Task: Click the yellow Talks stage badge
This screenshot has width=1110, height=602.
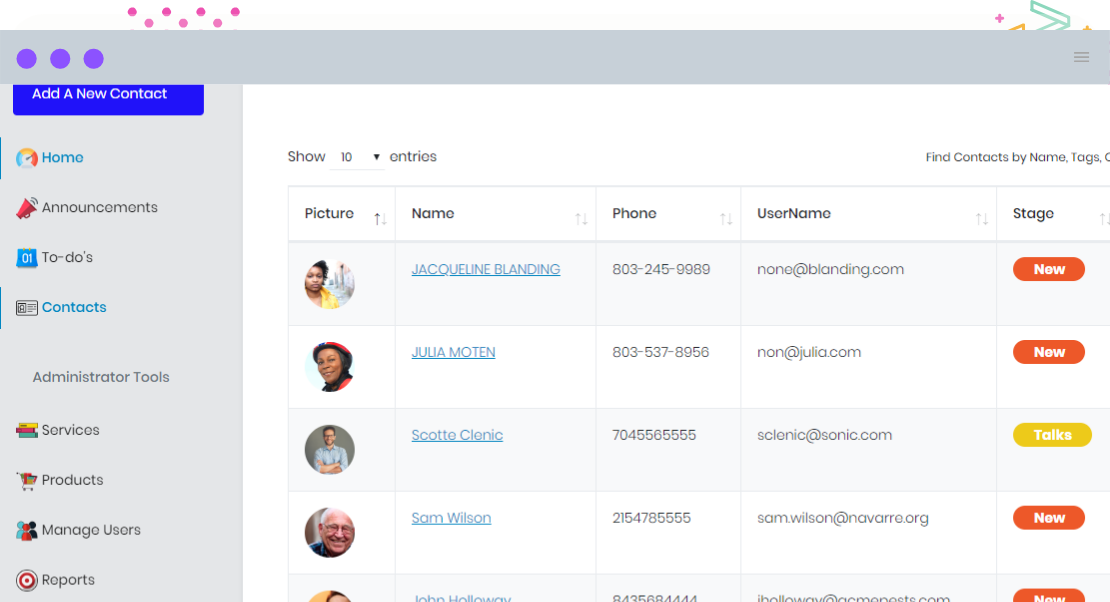Action: (x=1052, y=435)
